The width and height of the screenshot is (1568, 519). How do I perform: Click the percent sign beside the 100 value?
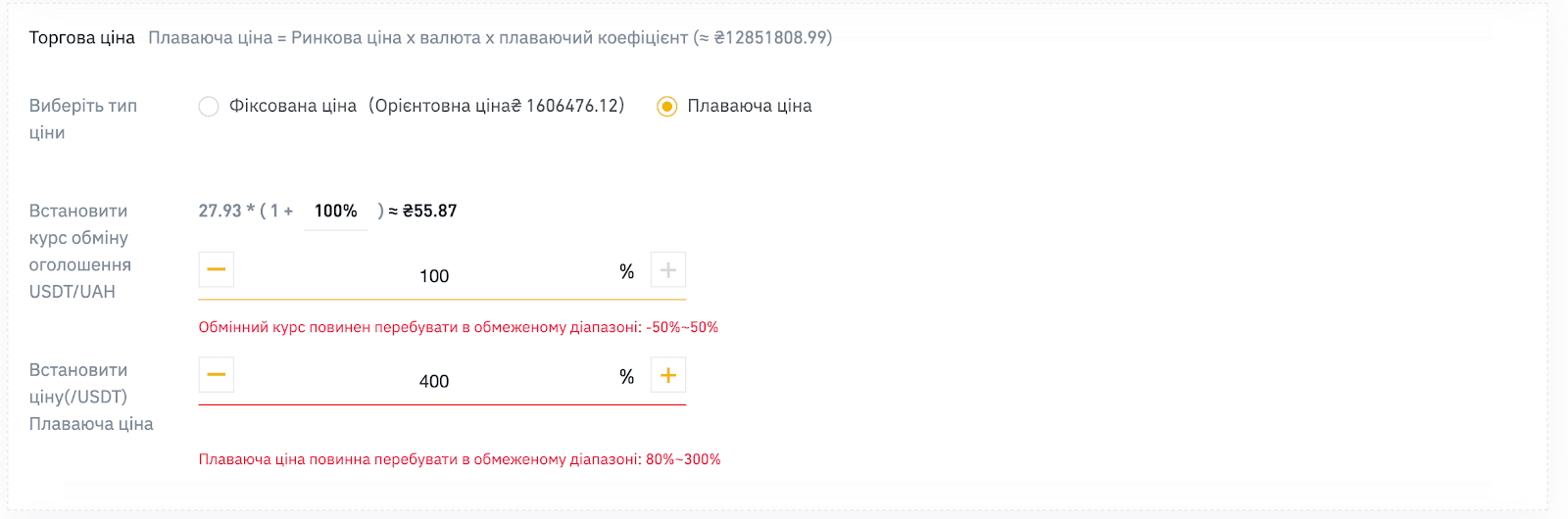click(627, 271)
